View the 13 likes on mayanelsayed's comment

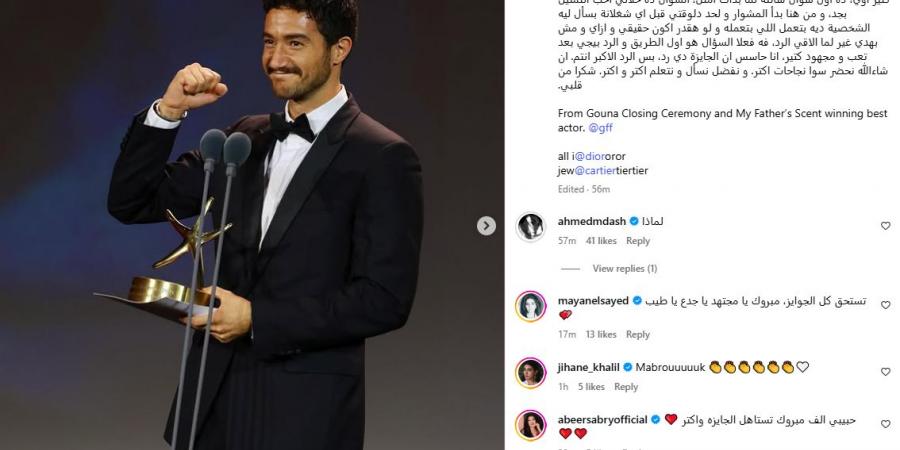[x=600, y=334]
